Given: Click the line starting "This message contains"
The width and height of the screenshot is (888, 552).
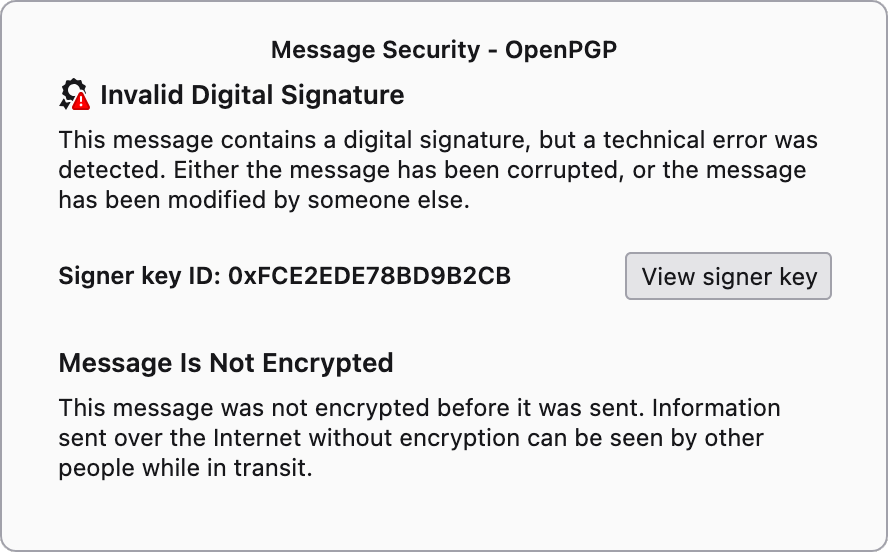Looking at the screenshot, I should click(x=437, y=140).
